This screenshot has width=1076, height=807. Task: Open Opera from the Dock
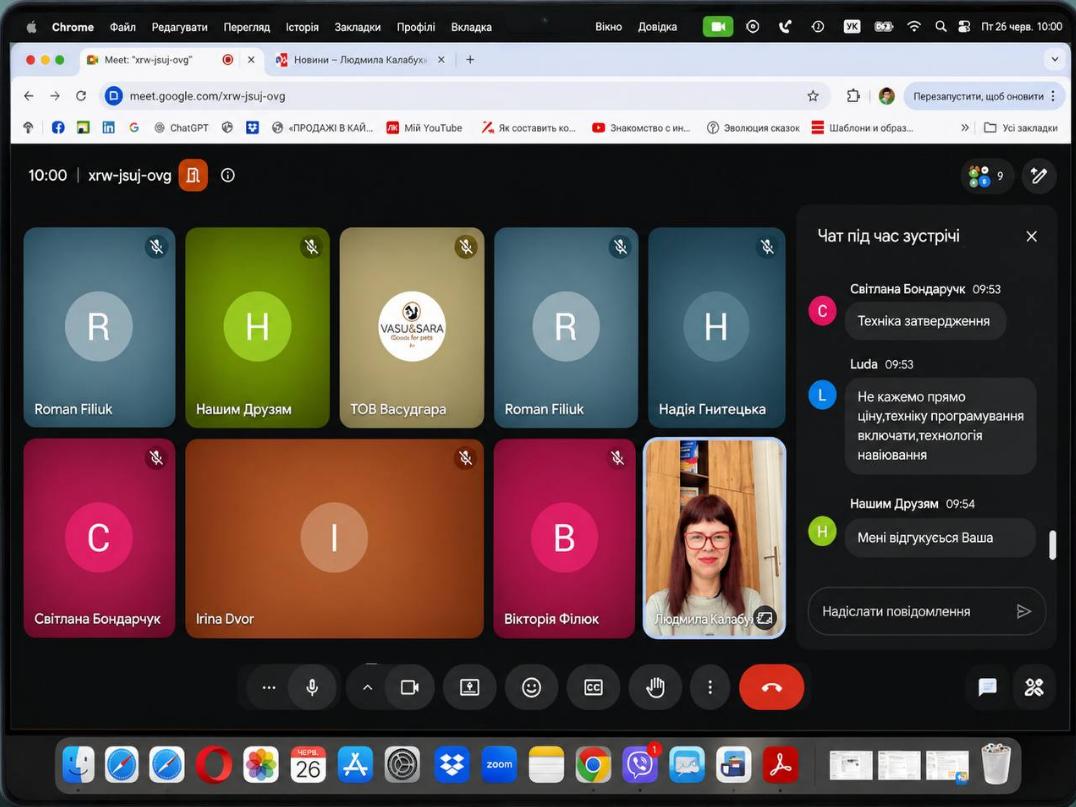[214, 764]
